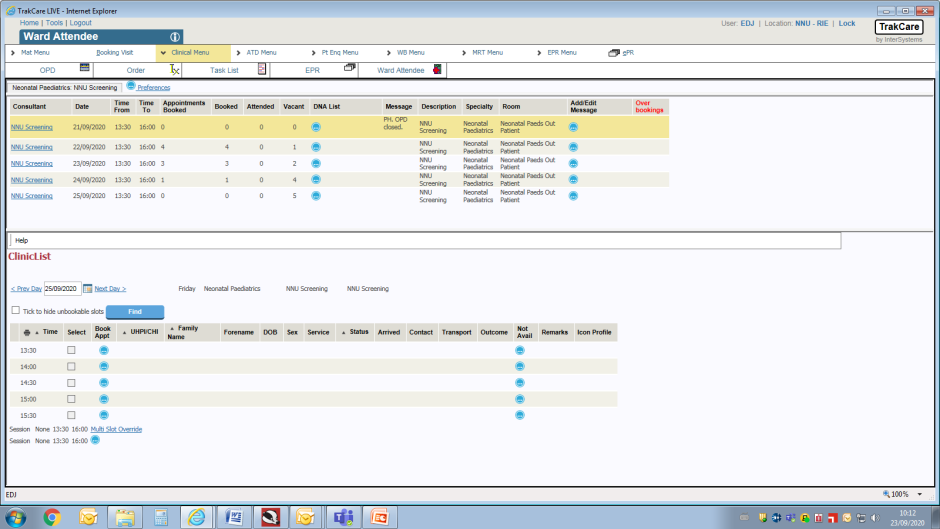Select the checkbox for the 14:00 slot

point(71,367)
